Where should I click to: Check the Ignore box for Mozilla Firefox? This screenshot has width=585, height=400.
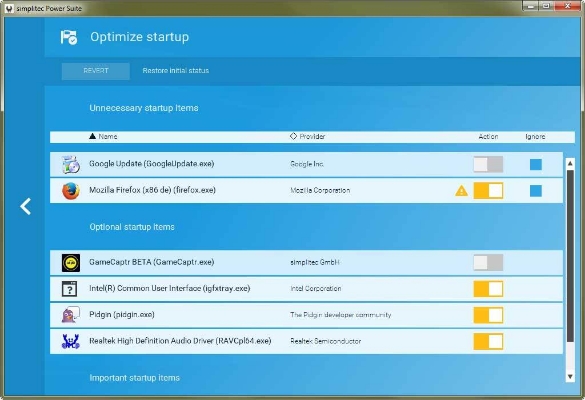(536, 191)
